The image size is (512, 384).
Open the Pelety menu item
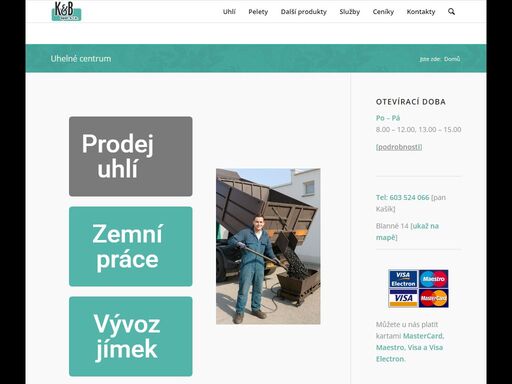coord(258,12)
